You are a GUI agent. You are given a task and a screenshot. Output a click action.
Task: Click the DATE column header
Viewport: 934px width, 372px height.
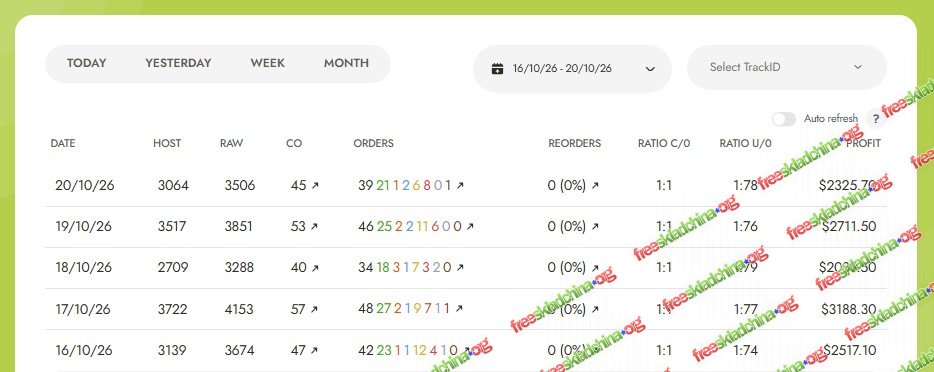click(x=63, y=143)
